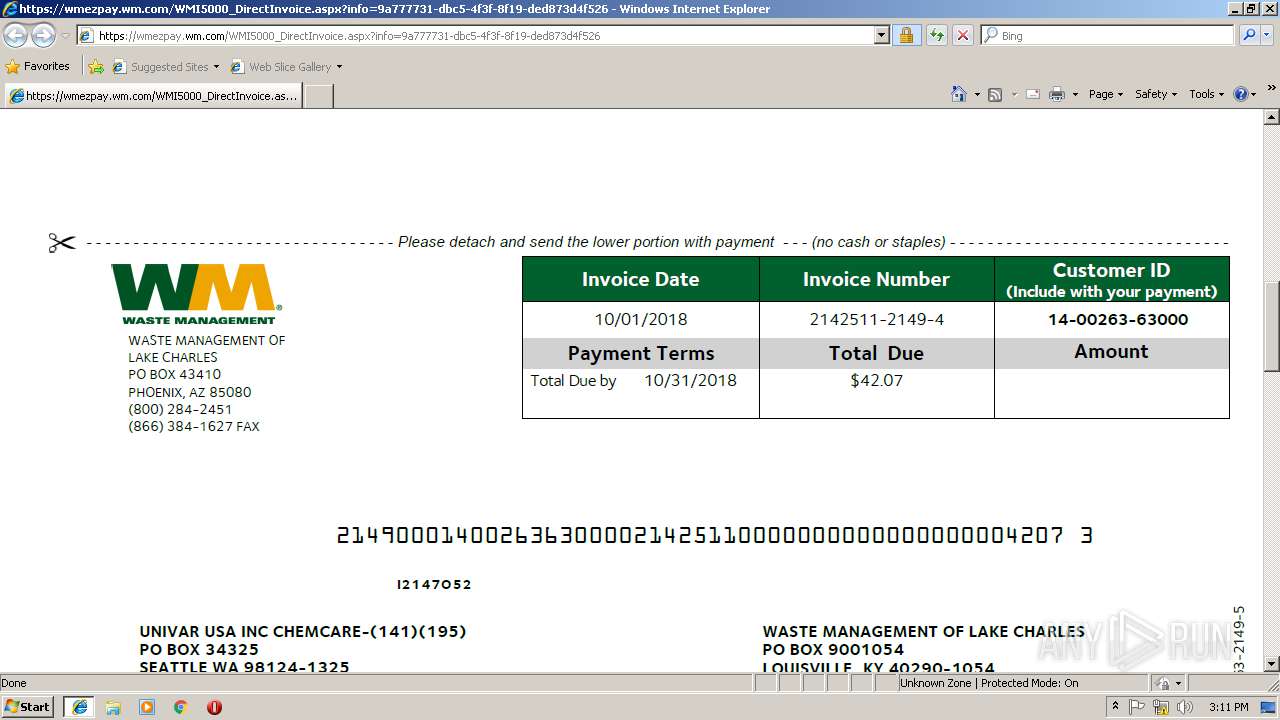
Task: Print the page using the printer icon
Action: (x=1057, y=94)
